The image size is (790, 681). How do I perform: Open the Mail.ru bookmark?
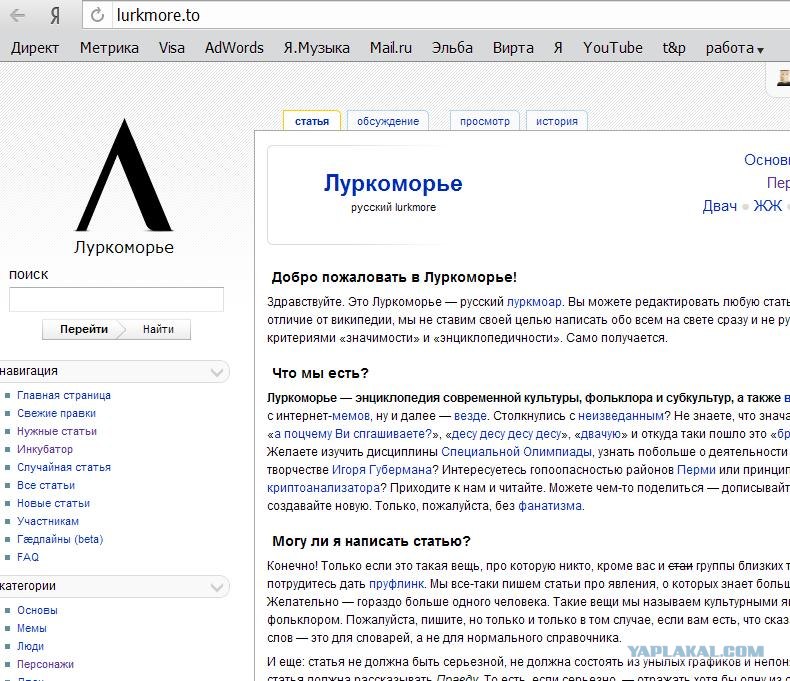pos(391,48)
